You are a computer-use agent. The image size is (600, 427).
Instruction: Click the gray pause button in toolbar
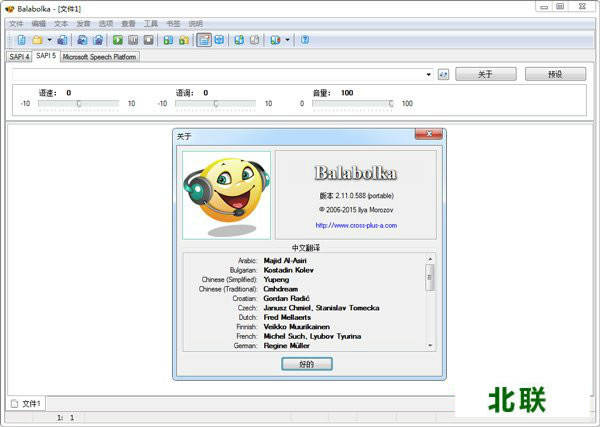click(x=133, y=40)
